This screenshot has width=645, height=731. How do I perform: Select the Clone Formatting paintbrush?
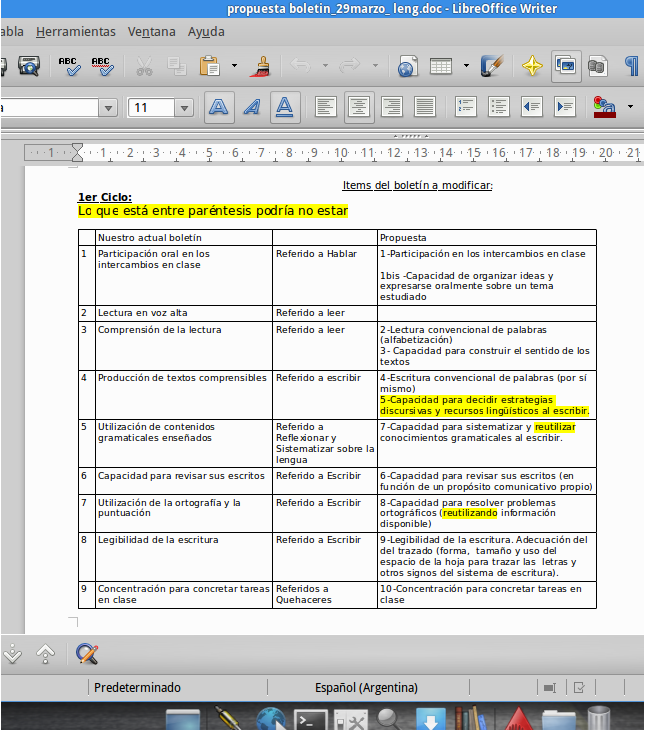(261, 66)
